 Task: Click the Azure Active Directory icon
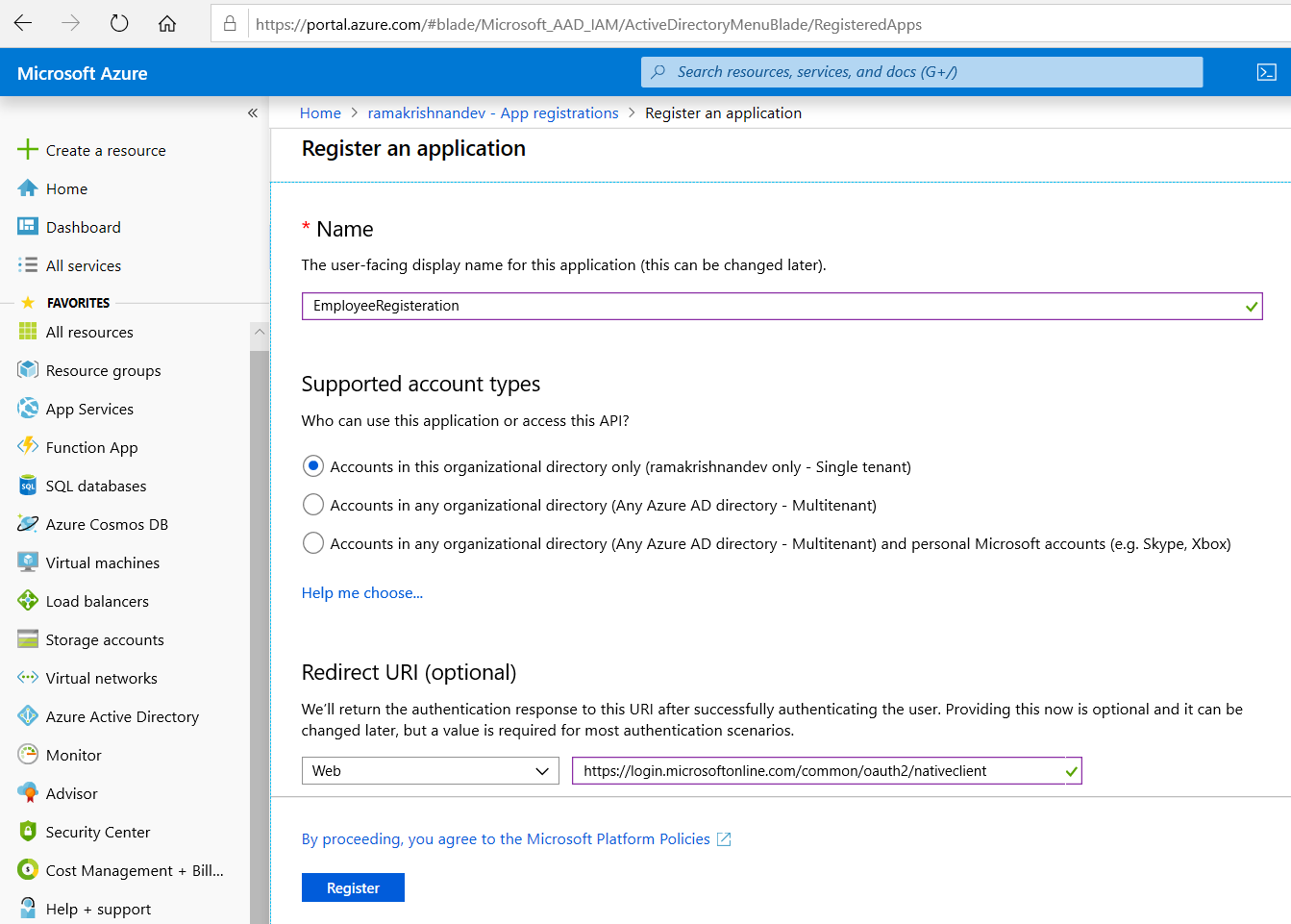(28, 716)
